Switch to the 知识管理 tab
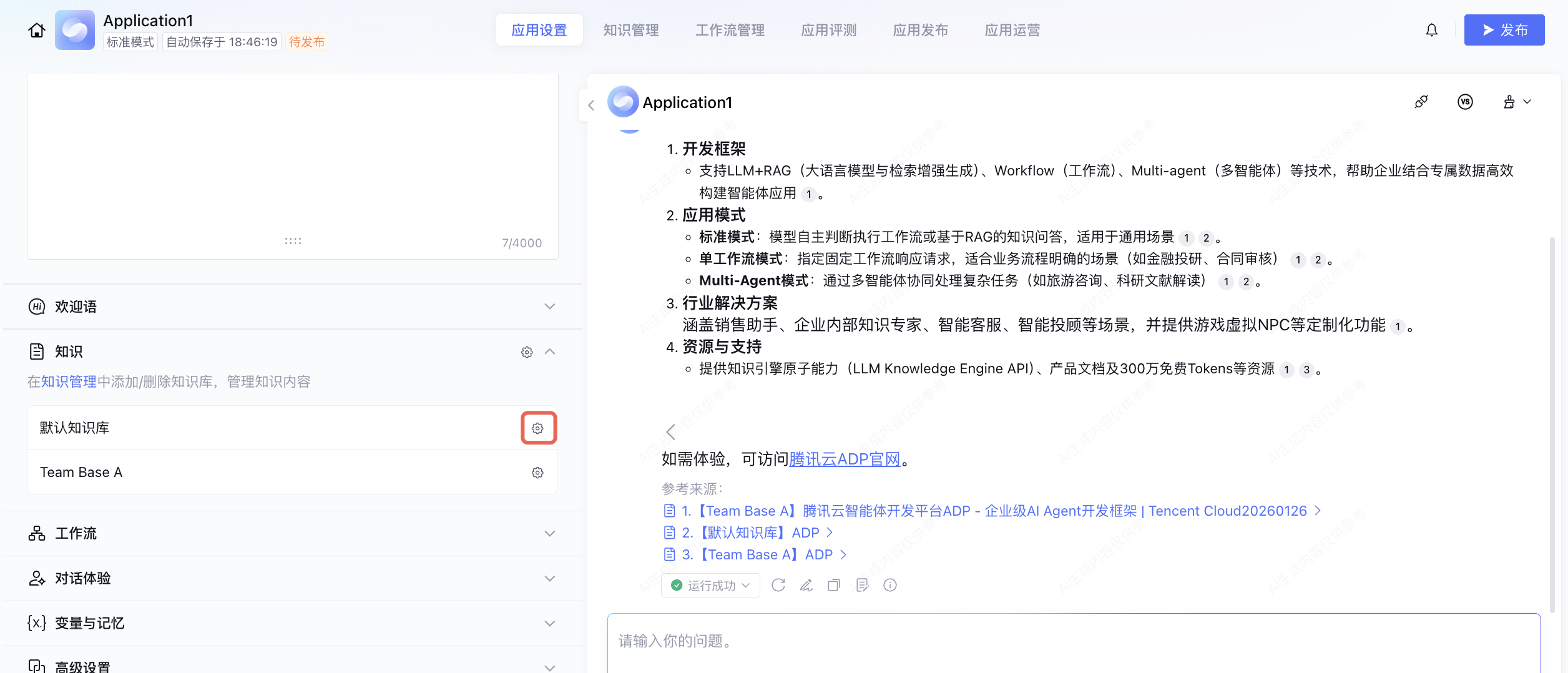The height and width of the screenshot is (673, 1568). click(x=631, y=30)
